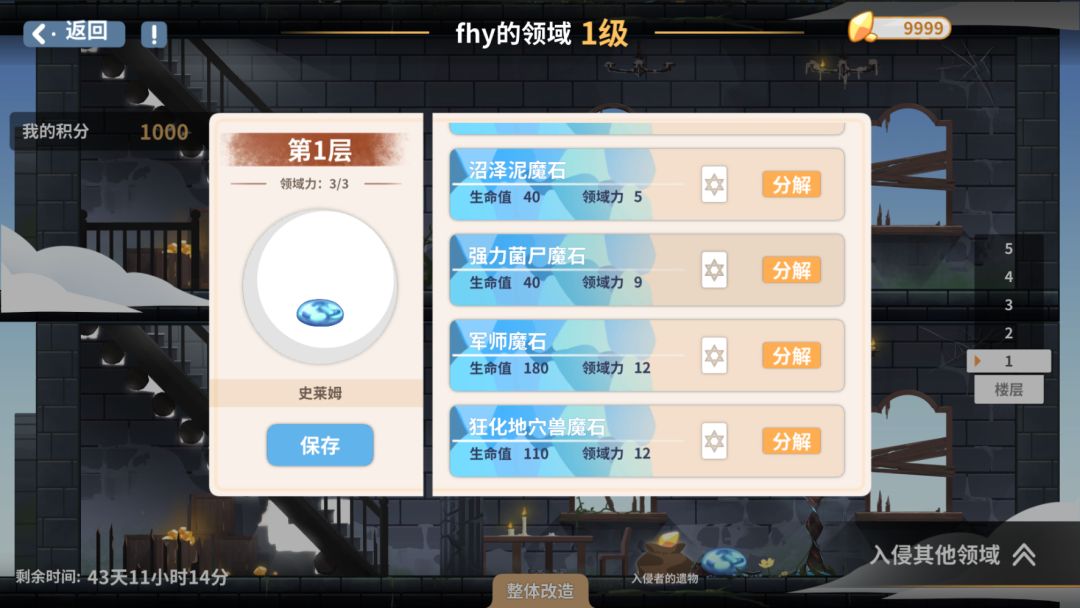This screenshot has height=608, width=1080.
Task: Switch to floor 3
Action: coord(1008,305)
